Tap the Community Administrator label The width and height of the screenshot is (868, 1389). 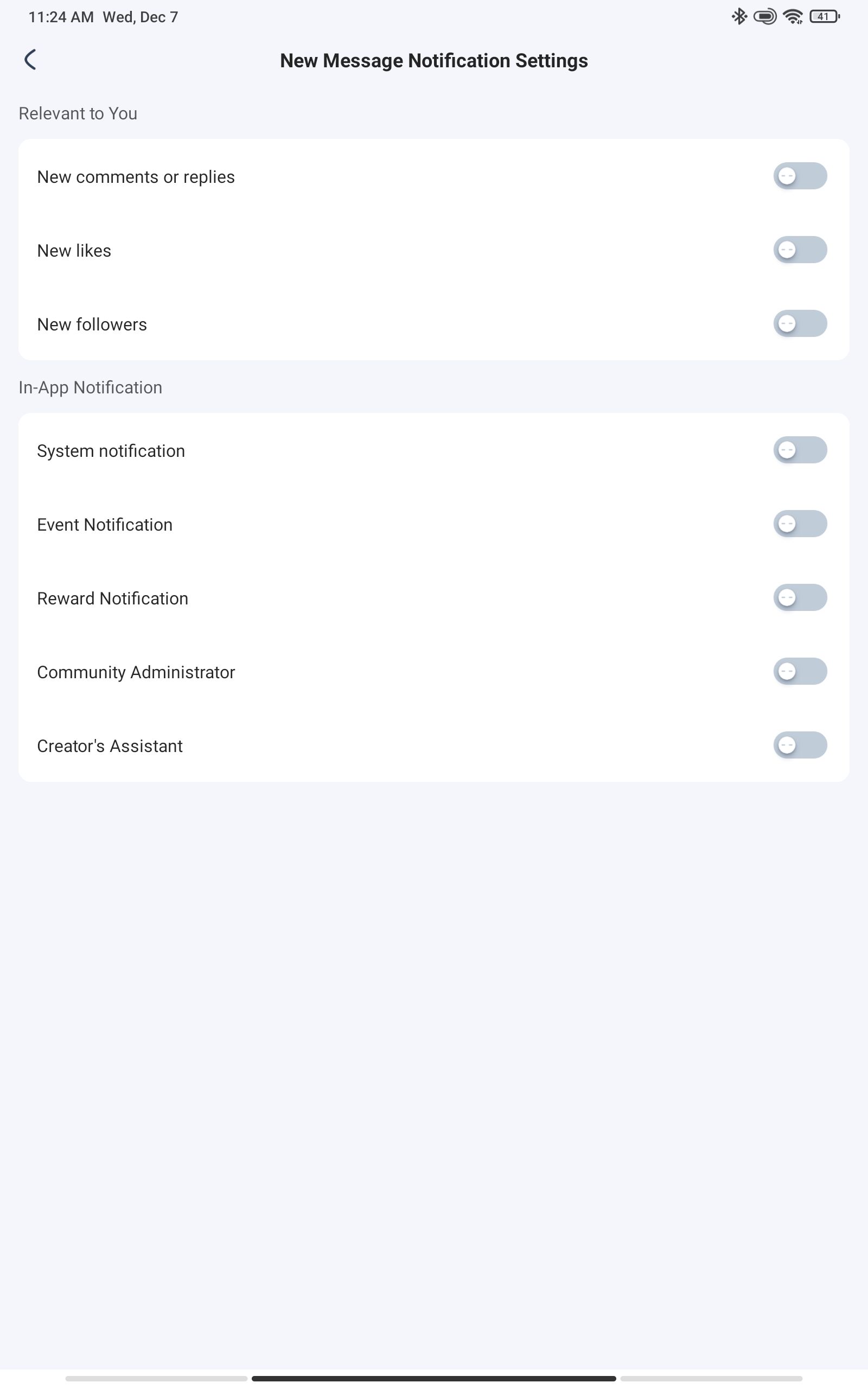pos(136,672)
